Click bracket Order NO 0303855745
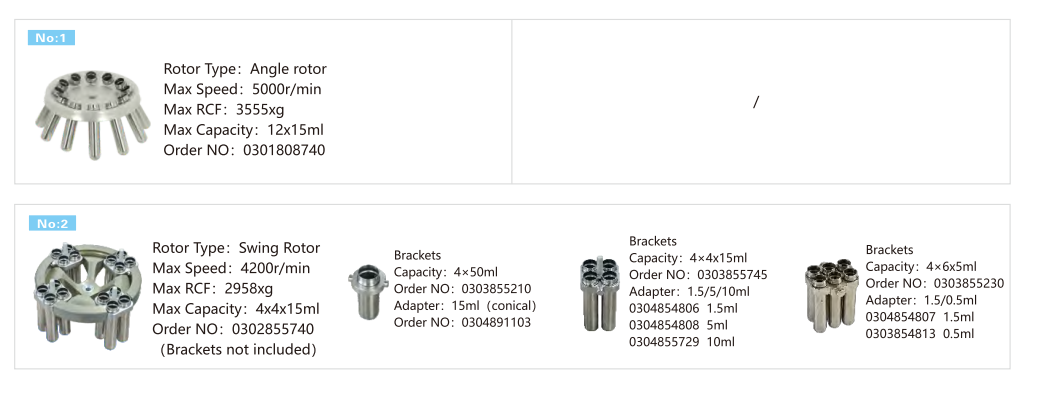This screenshot has height=394, width=1041. pos(698,275)
